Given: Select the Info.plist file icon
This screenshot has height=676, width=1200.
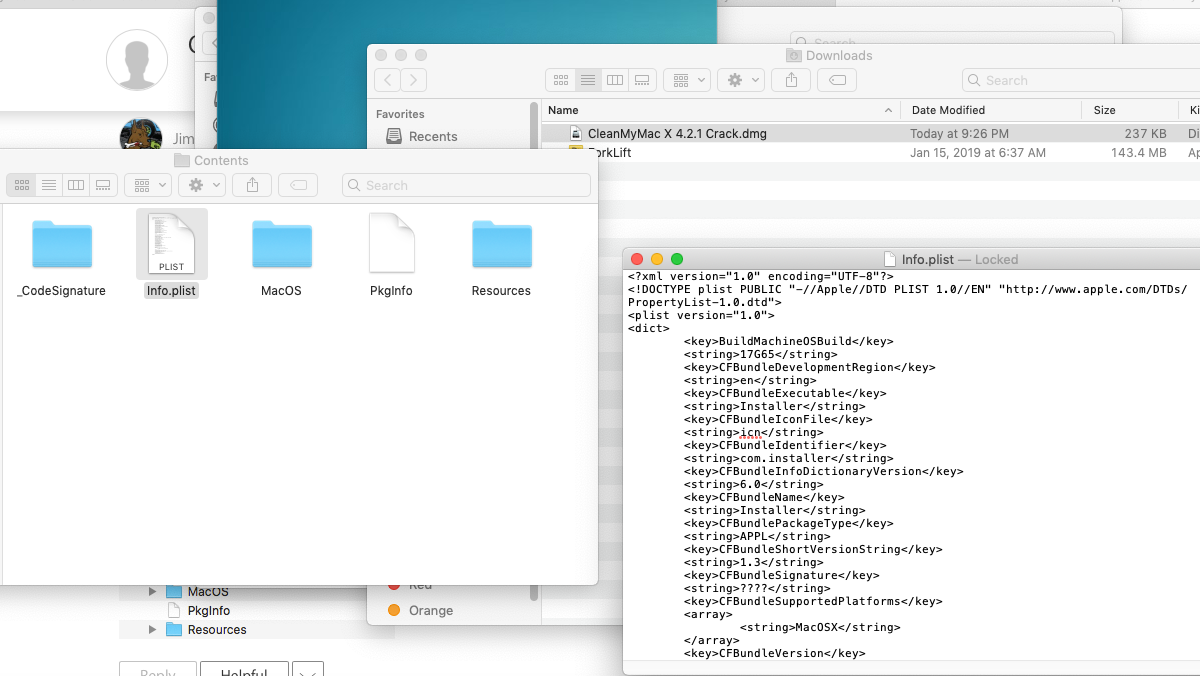Looking at the screenshot, I should pos(172,244).
